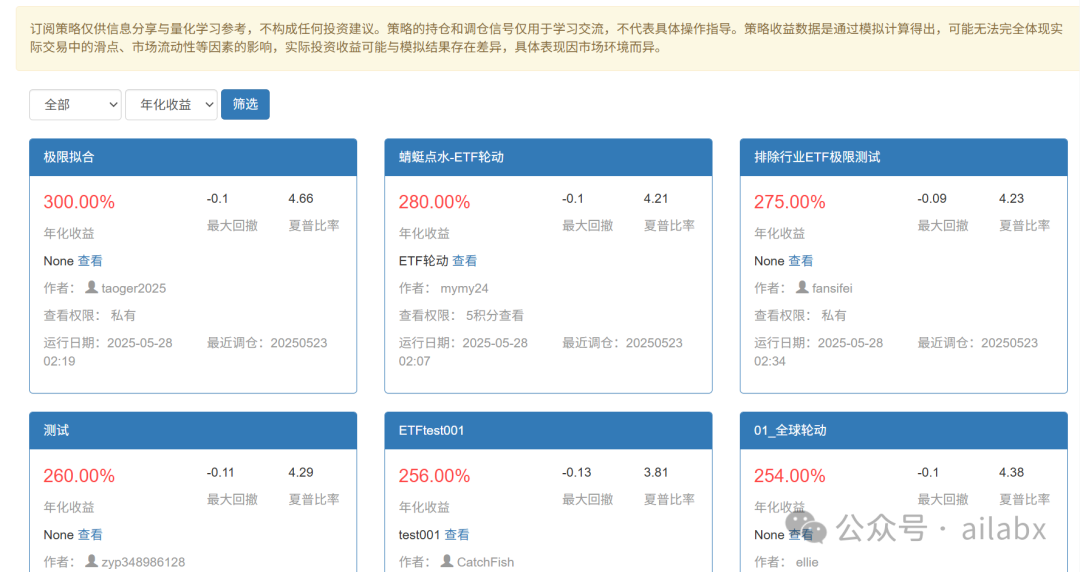
Task: Click the -0.11 max drawdown value
Action: coord(220,472)
